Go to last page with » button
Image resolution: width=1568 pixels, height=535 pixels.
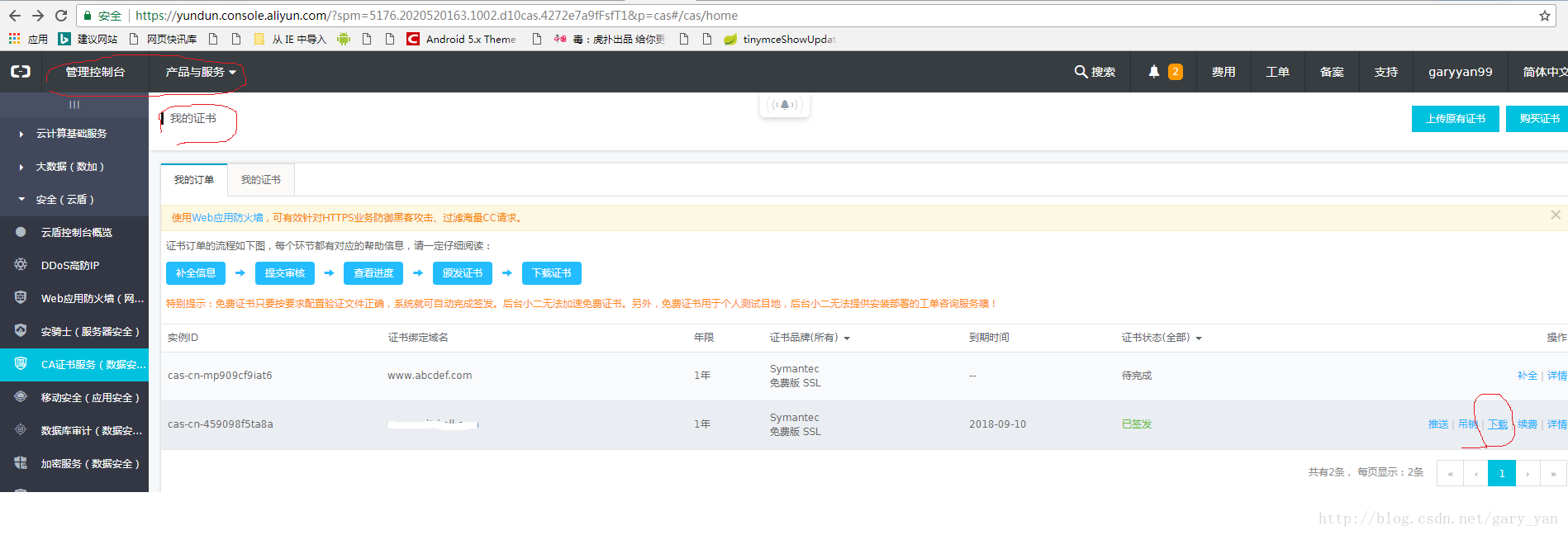point(1553,474)
